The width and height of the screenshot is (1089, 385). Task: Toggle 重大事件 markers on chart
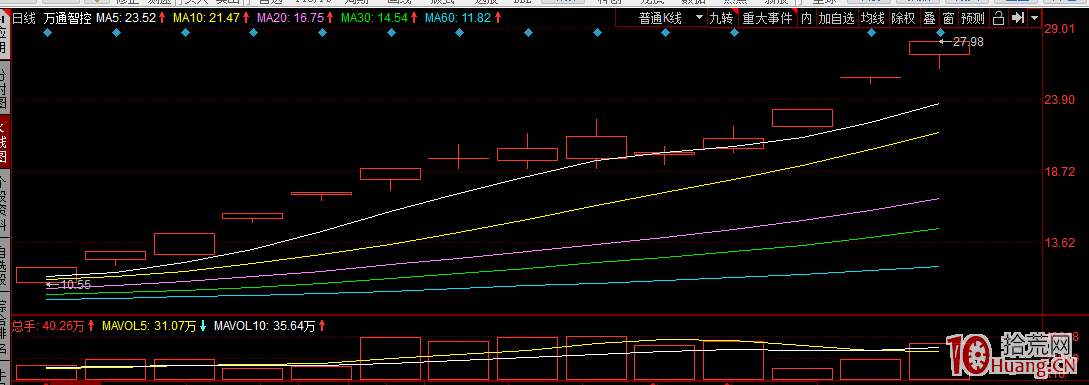[x=767, y=18]
